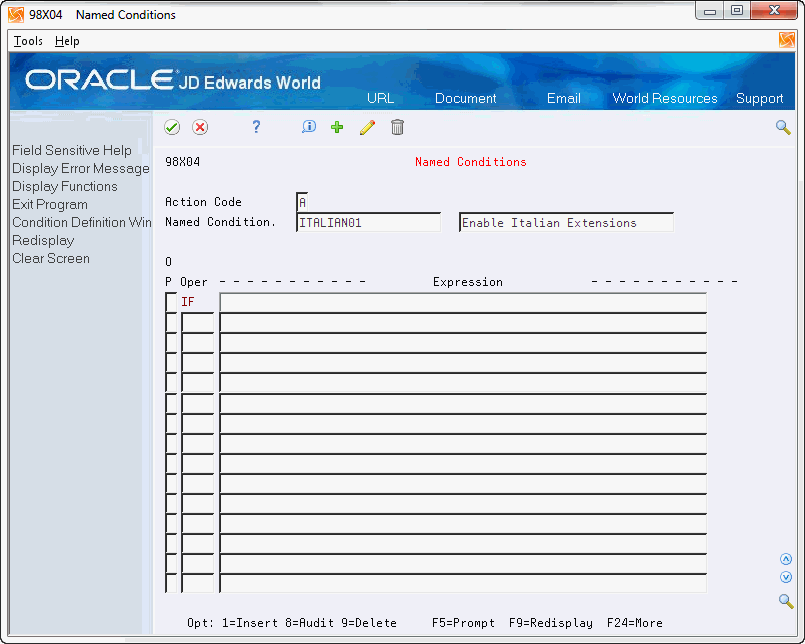This screenshot has height=644, width=805.
Task: Focus the last Expression field in grid
Action: (463, 583)
